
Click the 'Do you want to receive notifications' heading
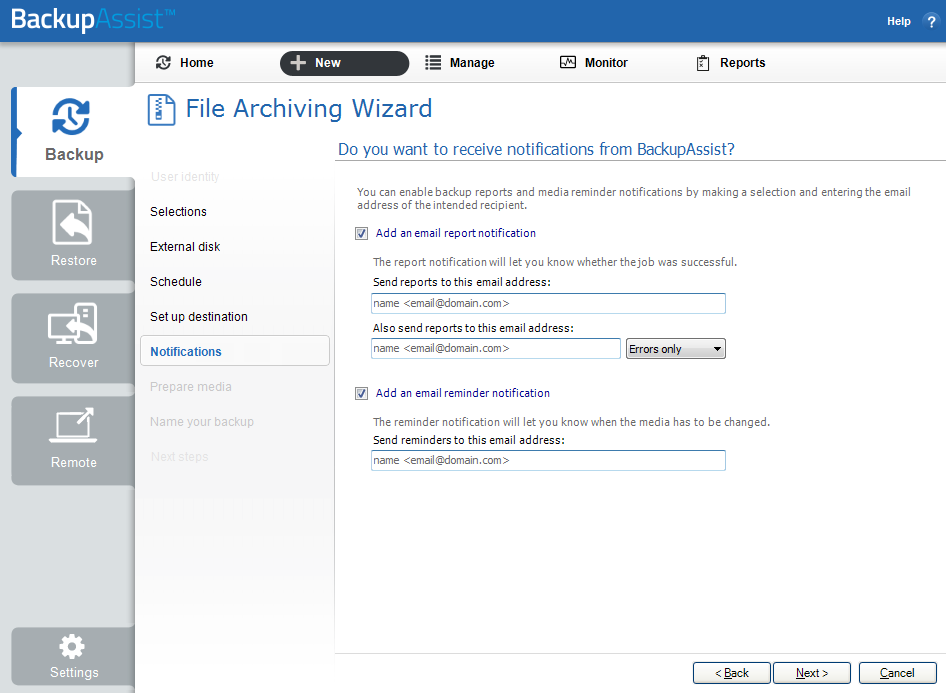point(536,149)
